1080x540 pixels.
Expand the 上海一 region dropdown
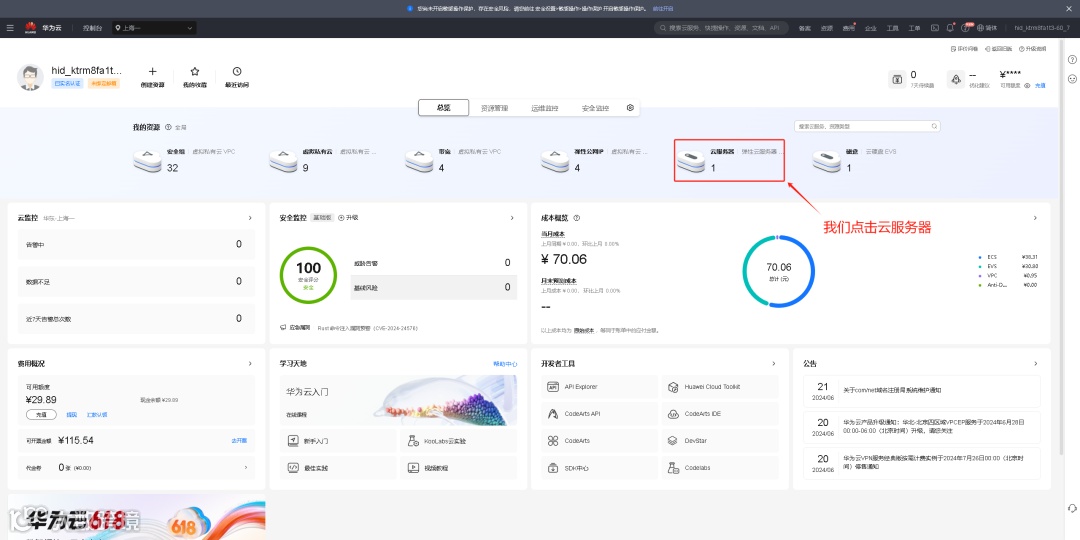[154, 28]
